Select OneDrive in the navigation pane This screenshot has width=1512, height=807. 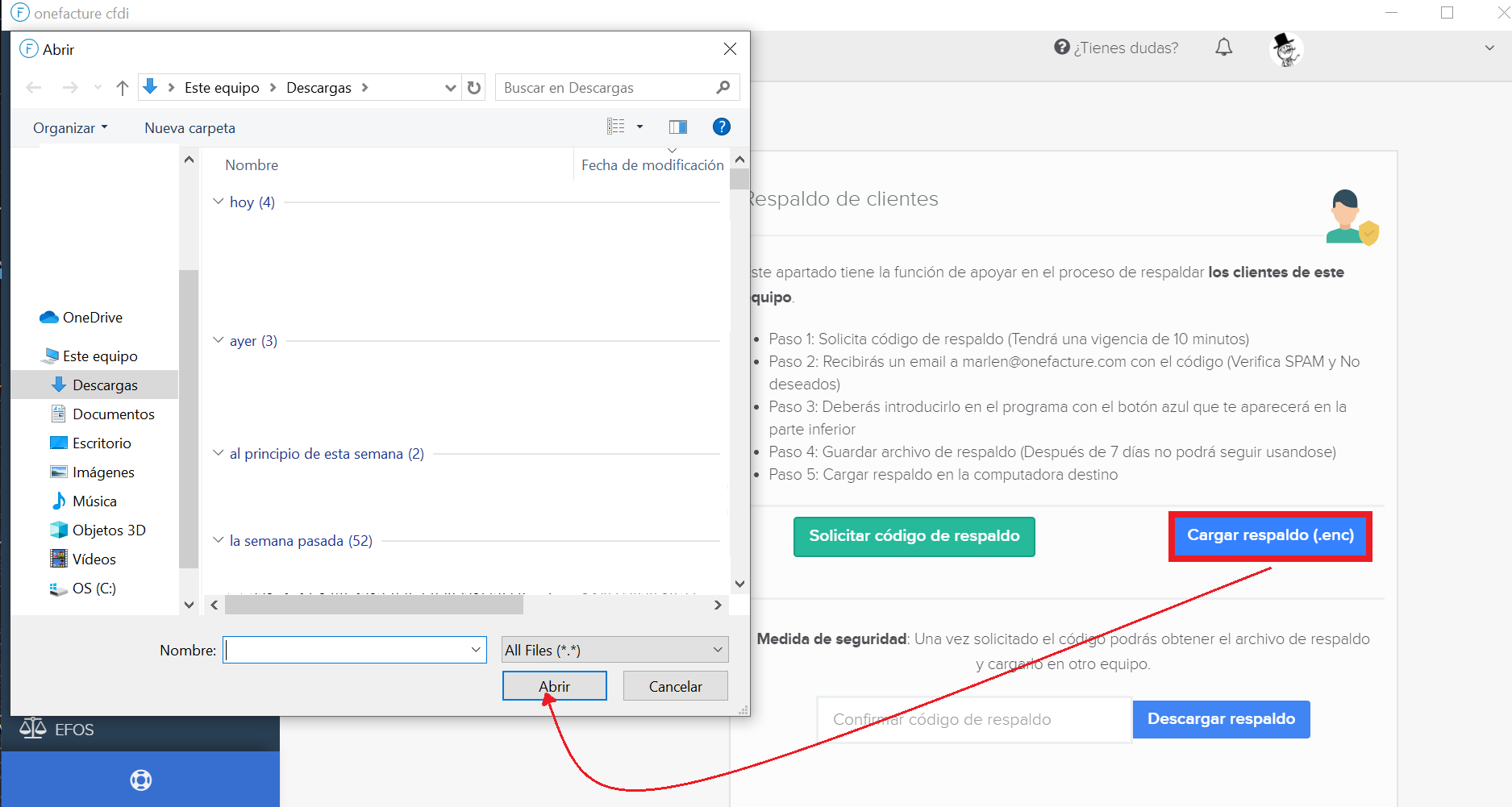[92, 318]
